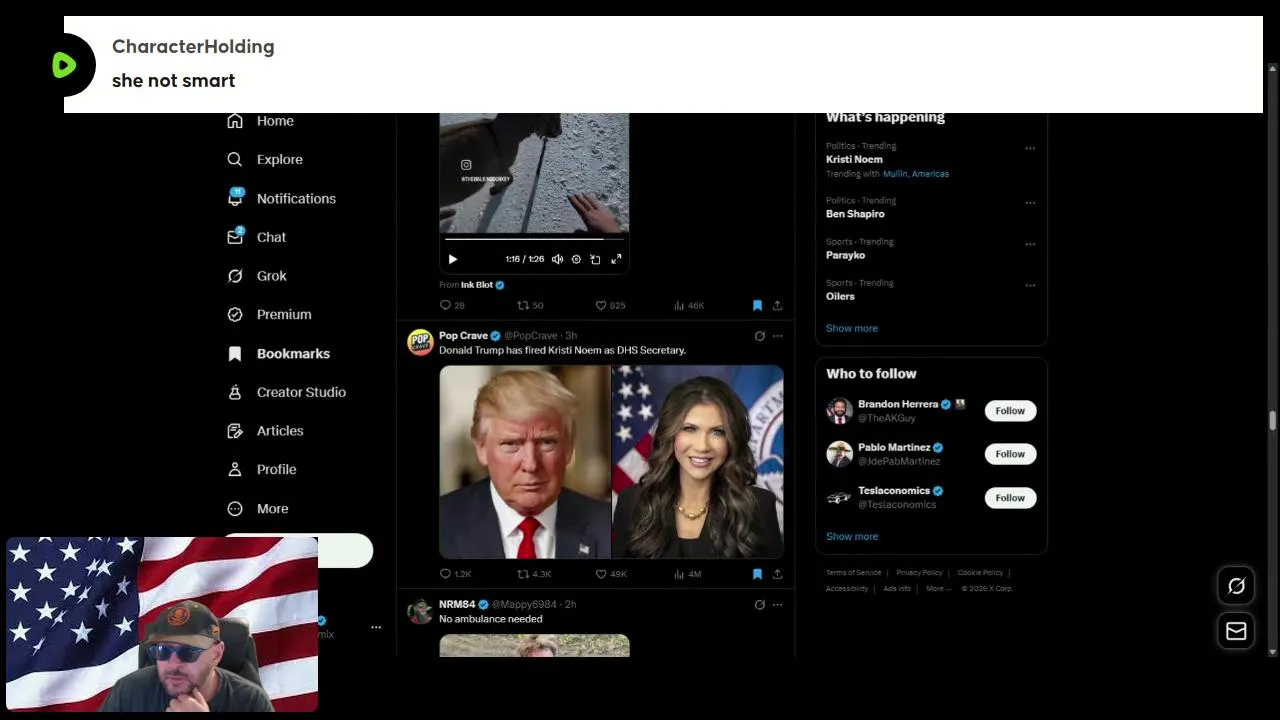Open the Privacy Policy footer link
Viewport: 1280px width, 720px height.
pos(919,573)
